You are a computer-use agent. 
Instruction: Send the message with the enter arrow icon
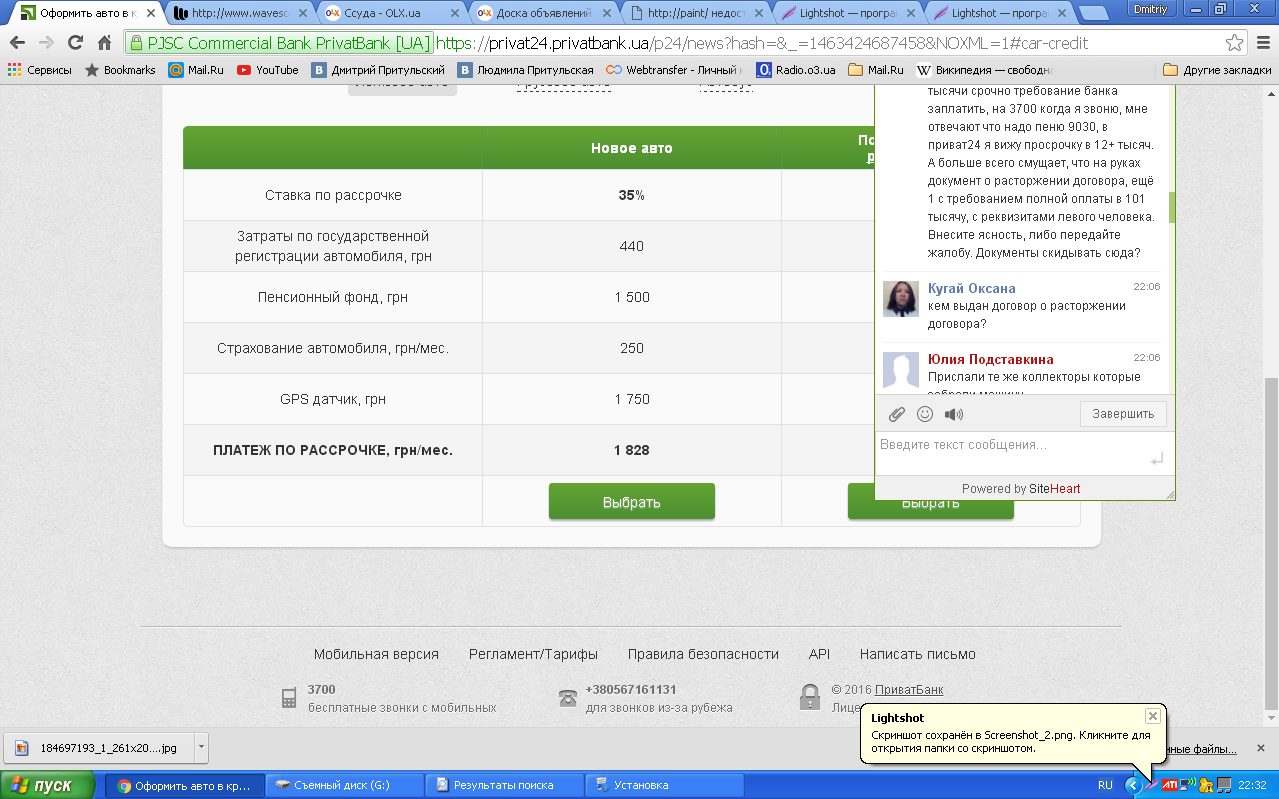pyautogui.click(x=1157, y=459)
